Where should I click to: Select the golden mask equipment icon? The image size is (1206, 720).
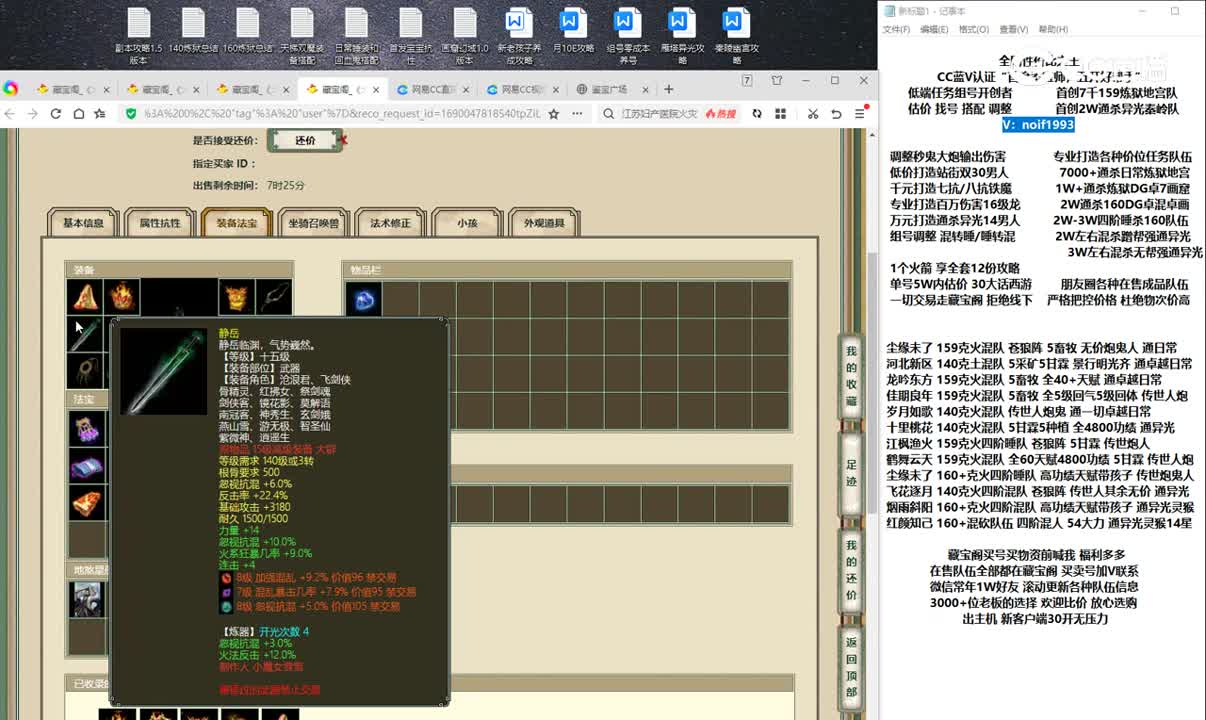(x=236, y=296)
